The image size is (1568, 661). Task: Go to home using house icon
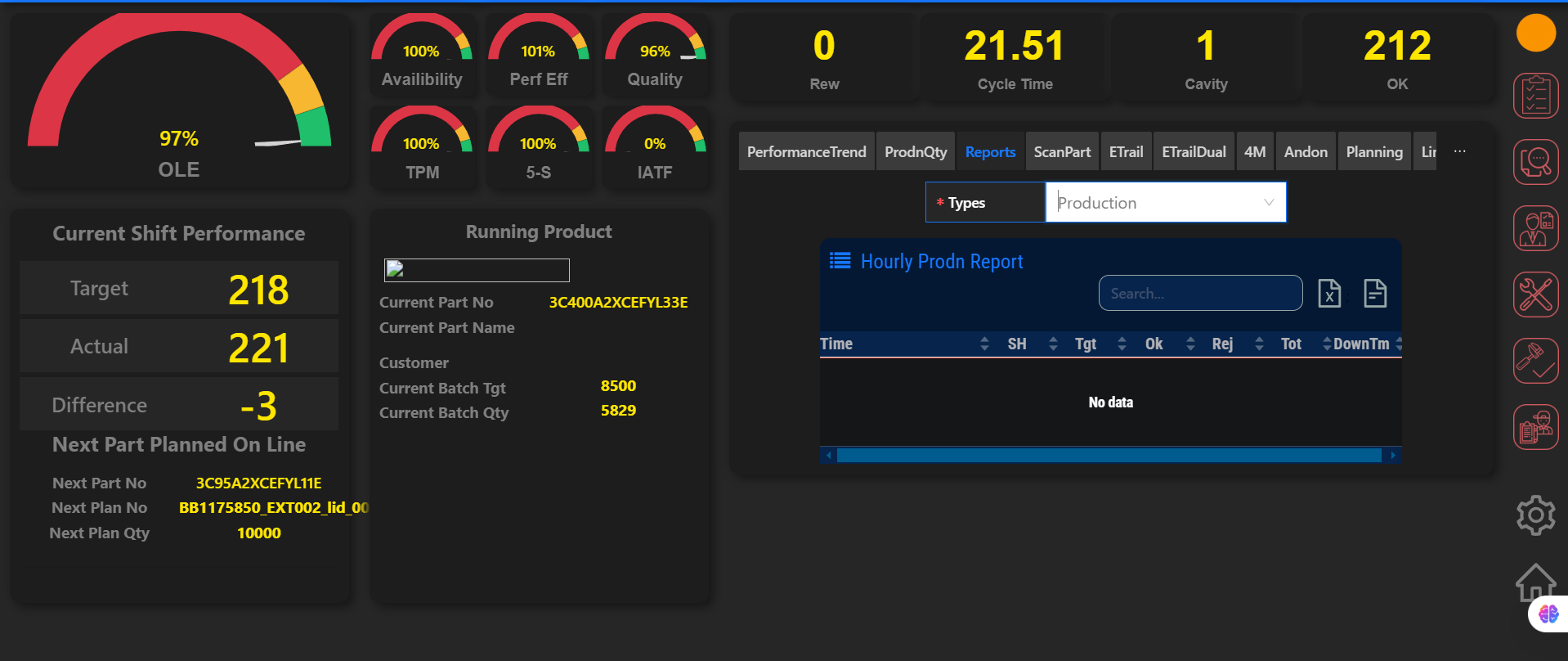click(x=1535, y=582)
